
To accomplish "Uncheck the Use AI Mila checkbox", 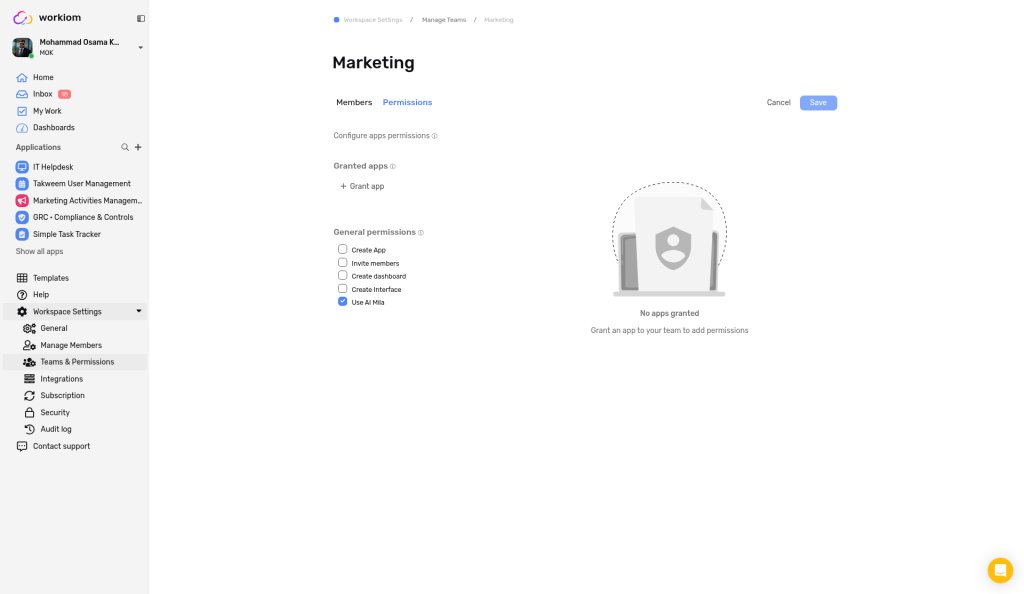I will coord(342,302).
